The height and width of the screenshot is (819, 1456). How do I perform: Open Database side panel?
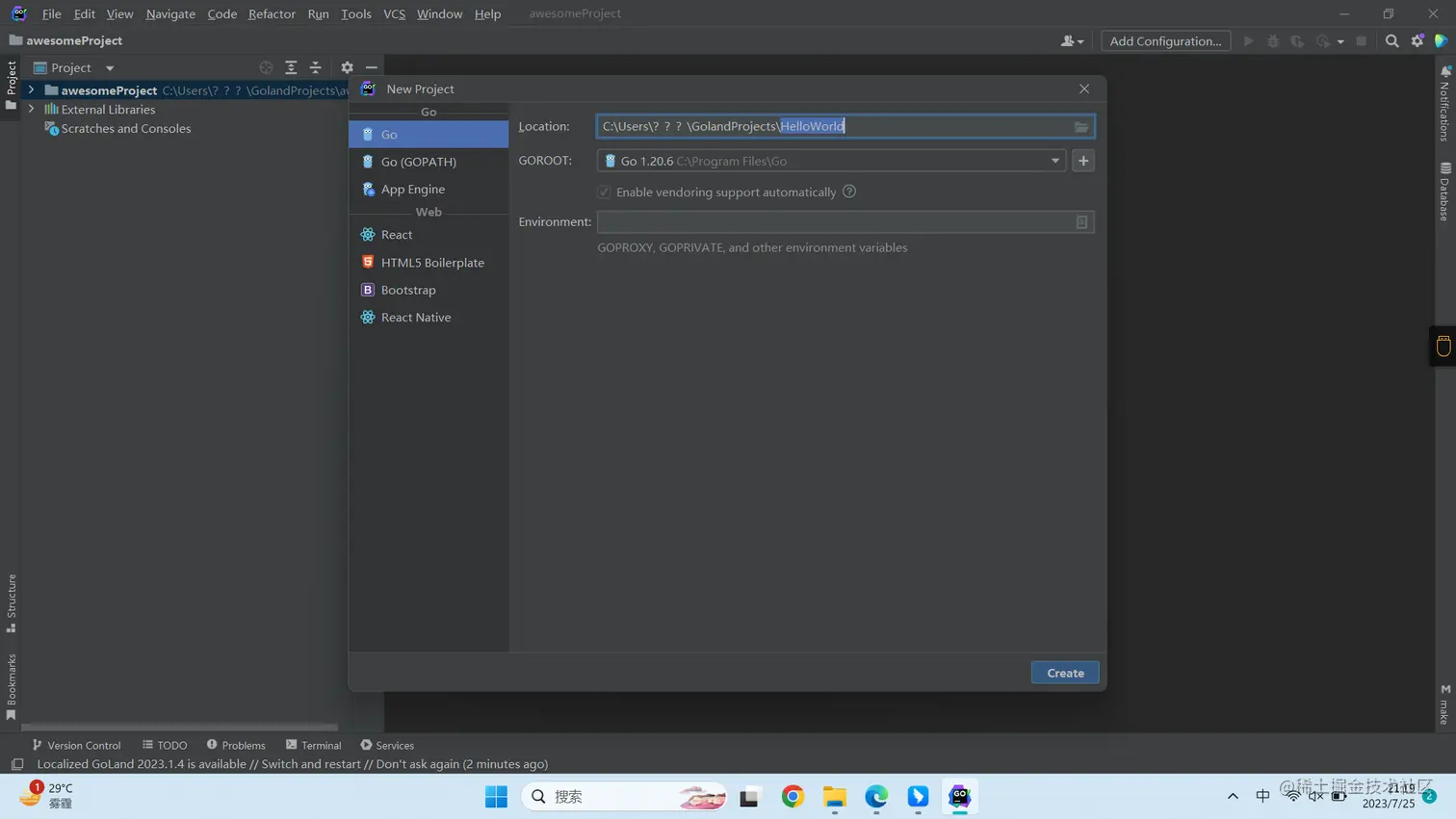tap(1444, 192)
